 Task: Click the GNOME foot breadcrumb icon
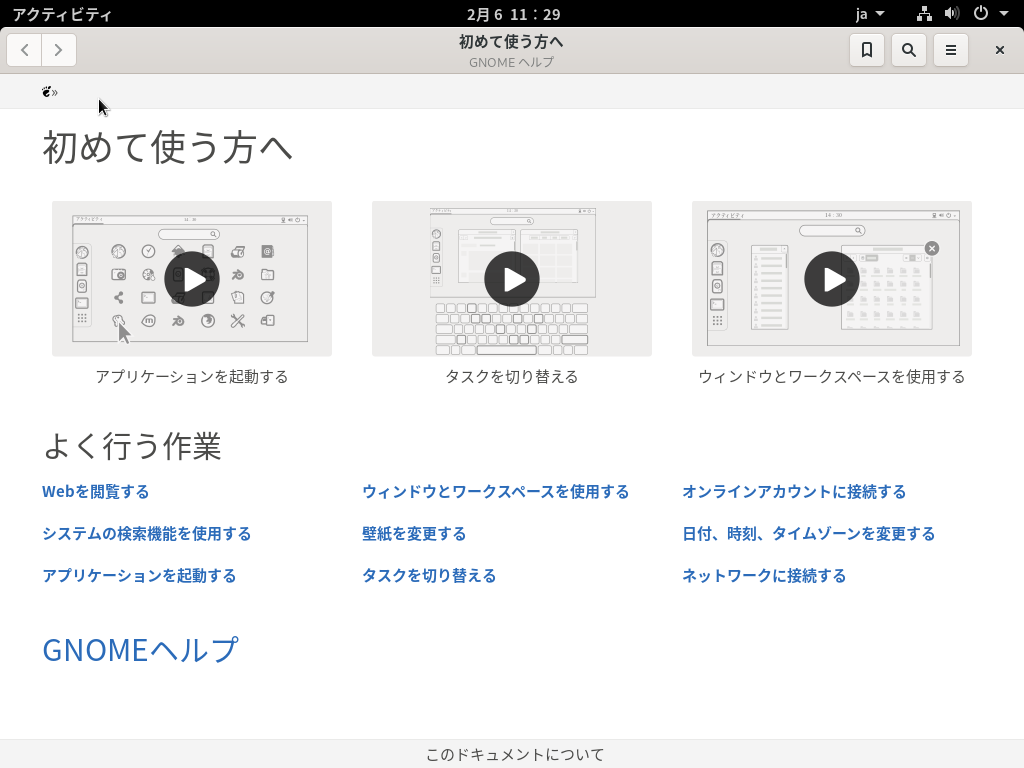pos(46,92)
